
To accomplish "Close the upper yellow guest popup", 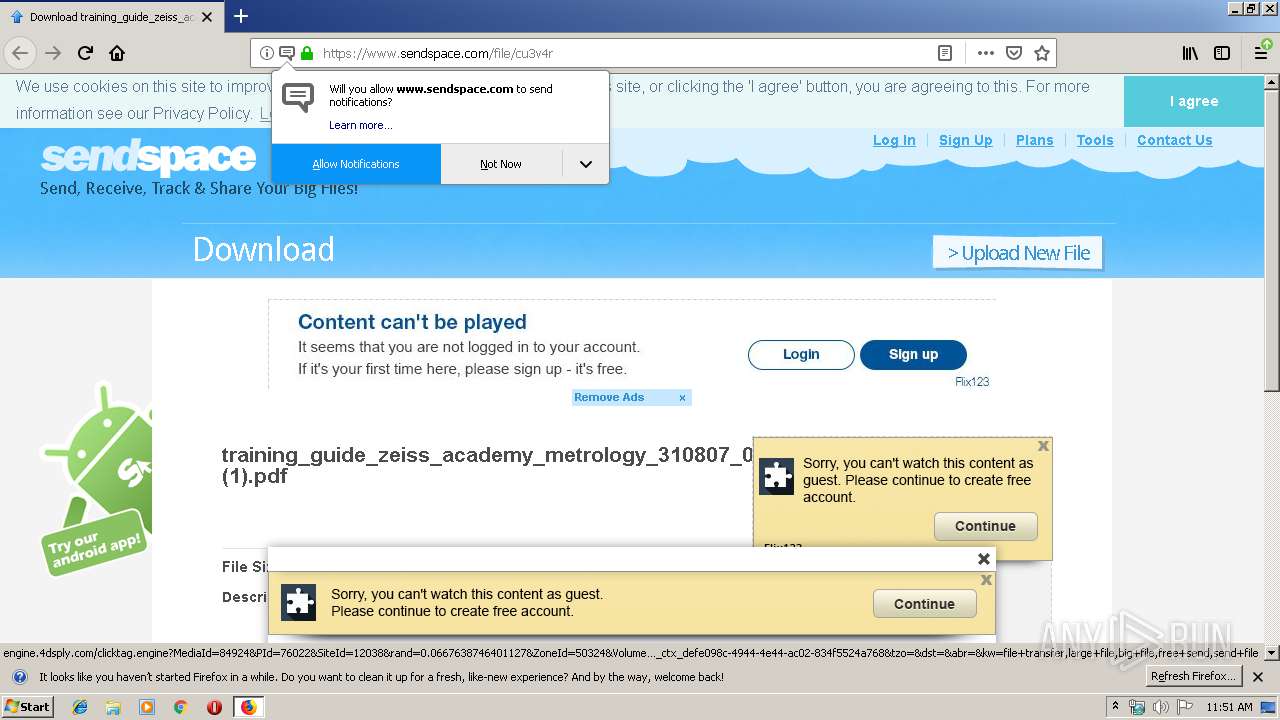I will (1043, 446).
